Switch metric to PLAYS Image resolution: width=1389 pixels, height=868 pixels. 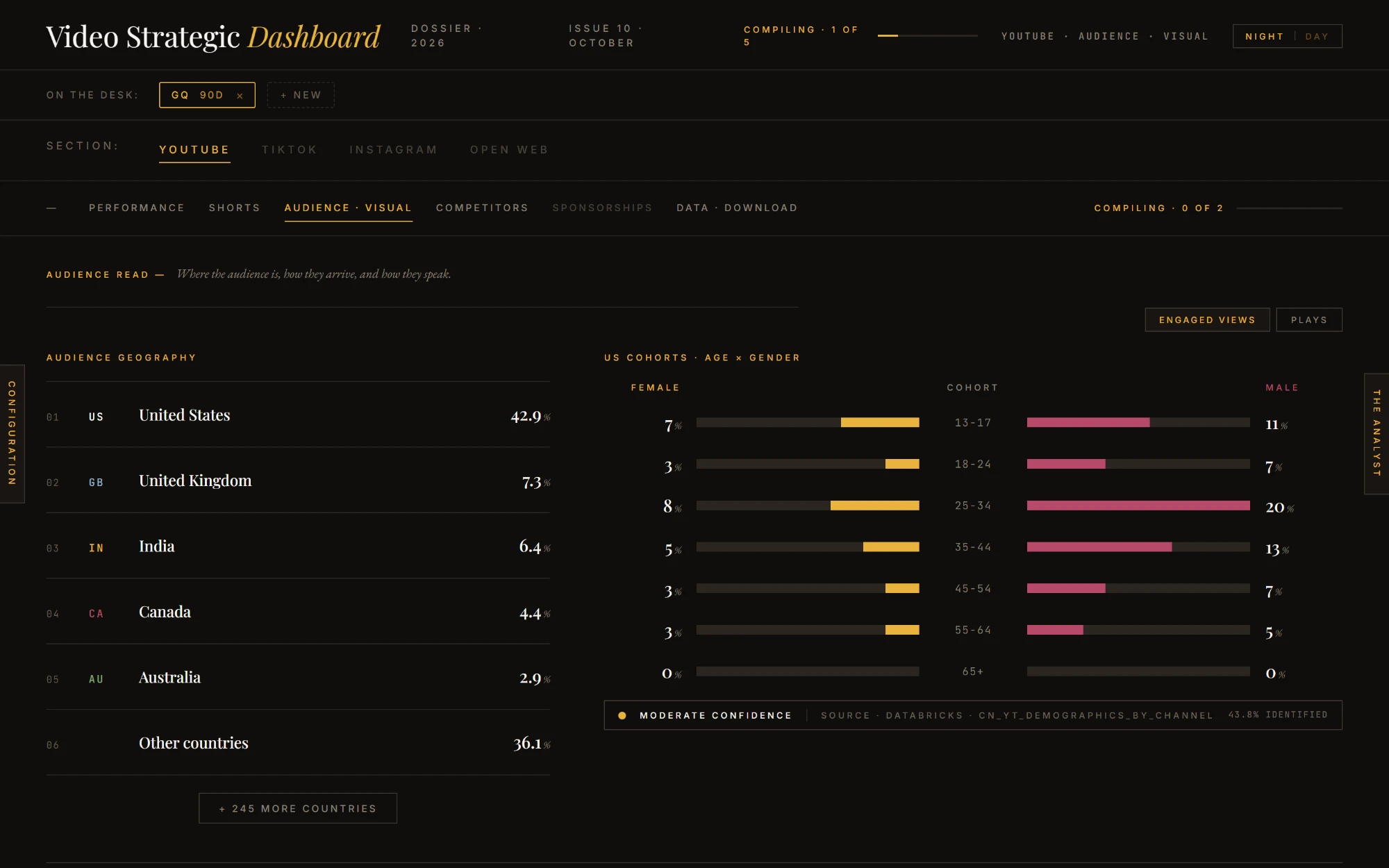click(1309, 320)
